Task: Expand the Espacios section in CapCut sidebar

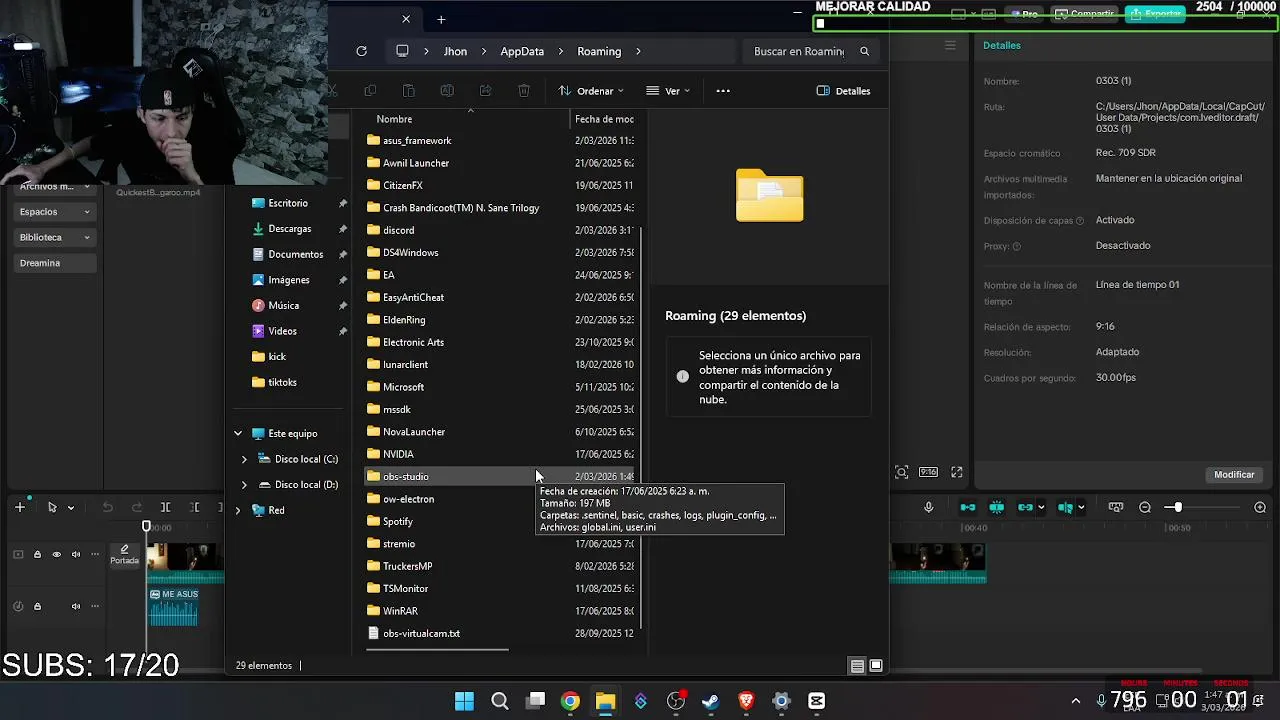Action: click(x=55, y=212)
